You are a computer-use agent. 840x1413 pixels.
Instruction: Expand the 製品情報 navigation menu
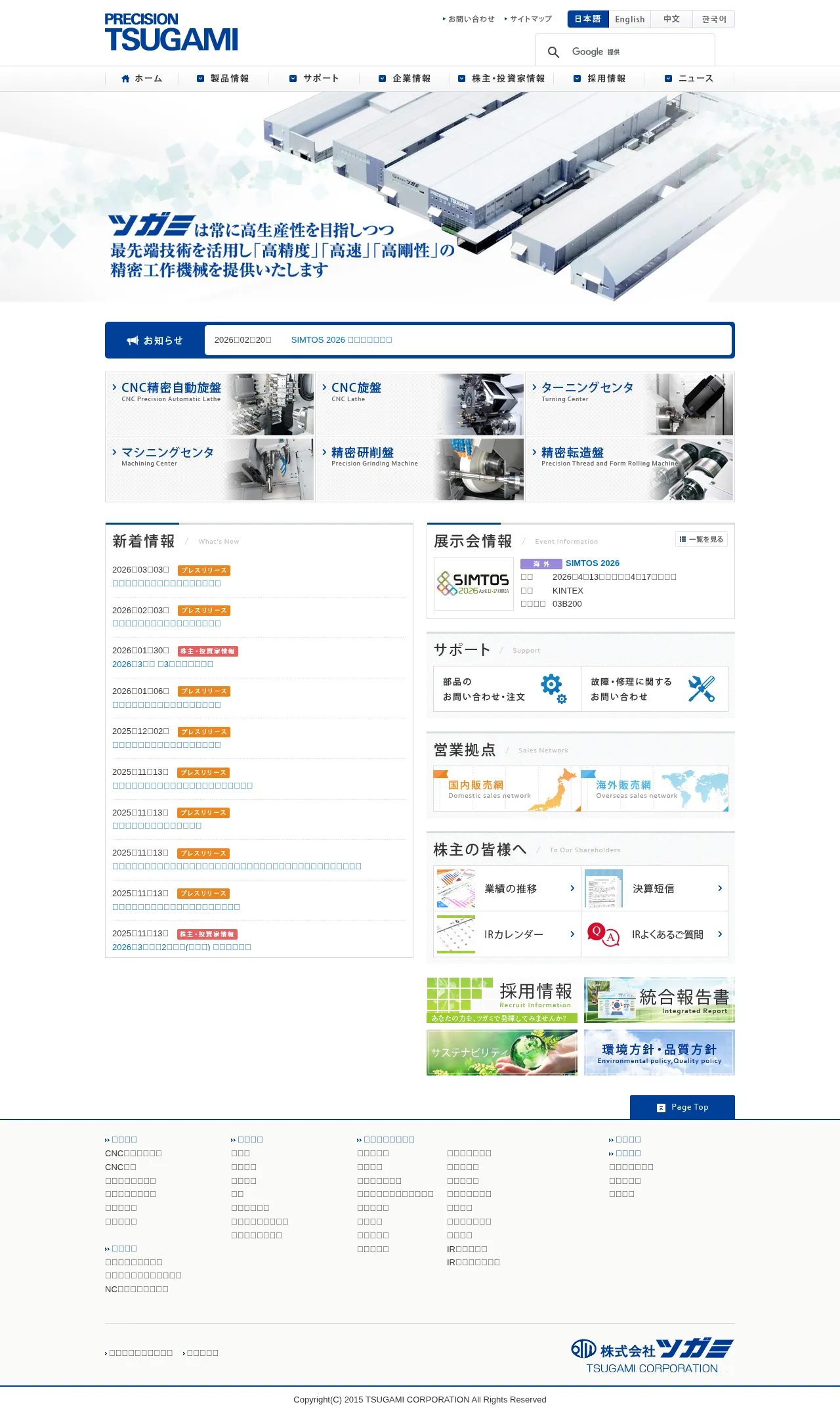coord(223,79)
